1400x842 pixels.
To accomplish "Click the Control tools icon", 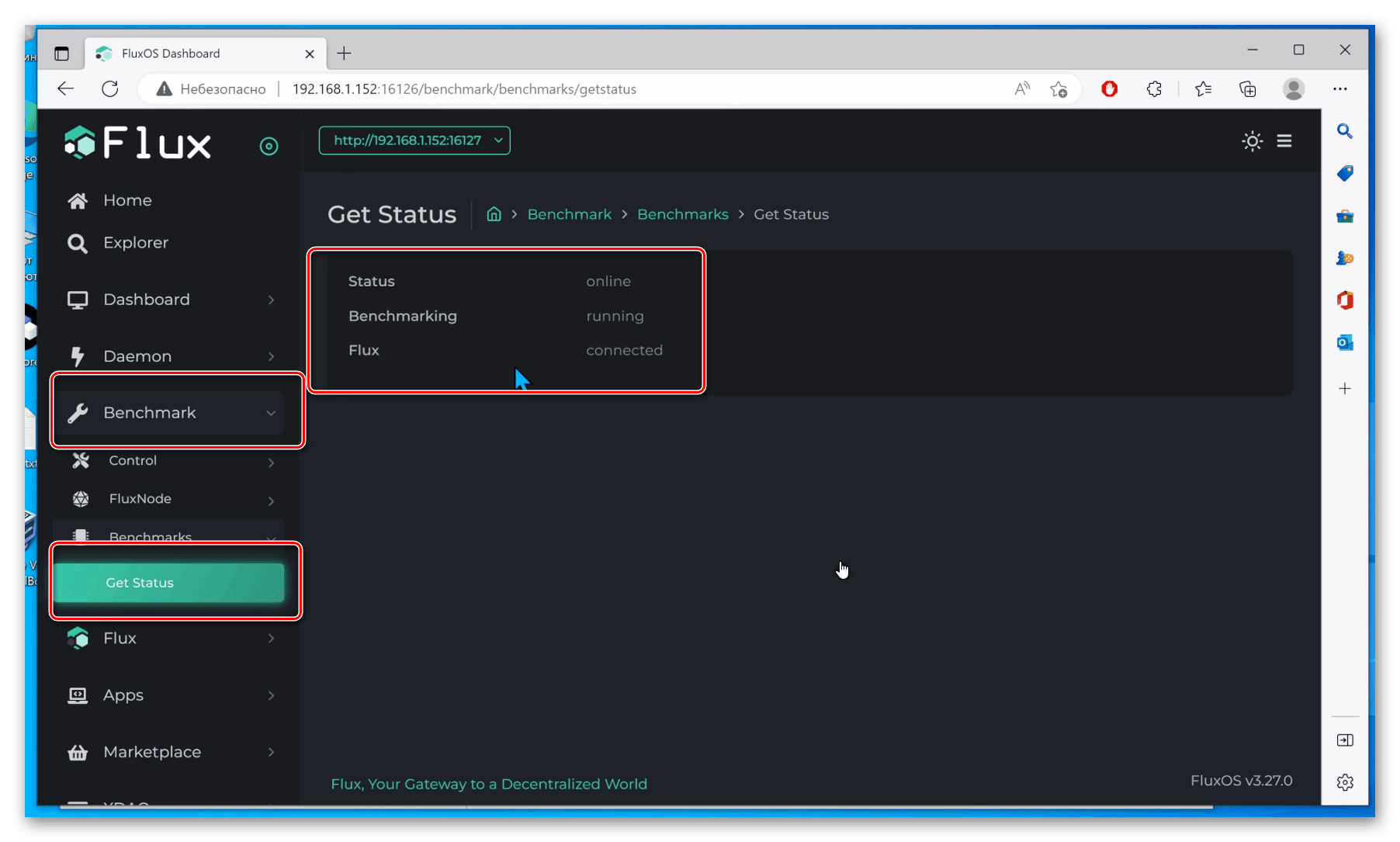I will pyautogui.click(x=81, y=461).
